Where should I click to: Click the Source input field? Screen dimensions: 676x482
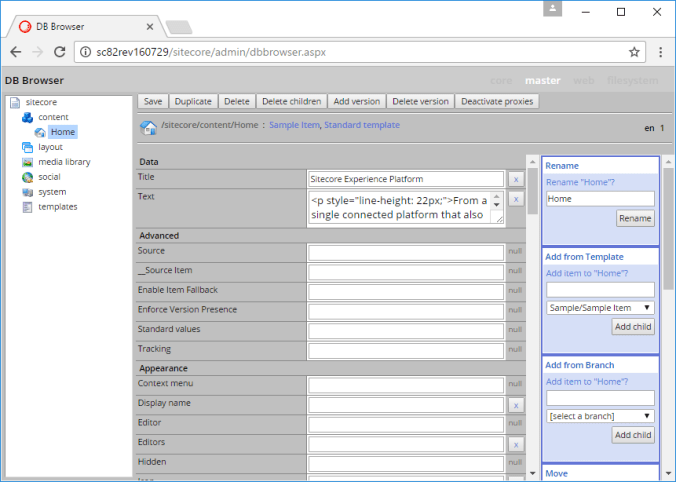click(406, 253)
